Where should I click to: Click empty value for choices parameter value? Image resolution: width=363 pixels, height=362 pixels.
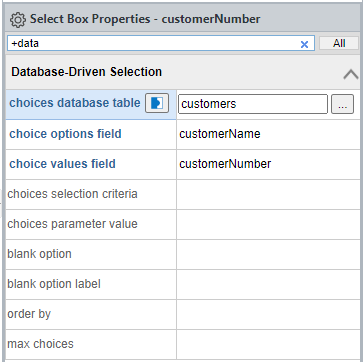tap(268, 224)
